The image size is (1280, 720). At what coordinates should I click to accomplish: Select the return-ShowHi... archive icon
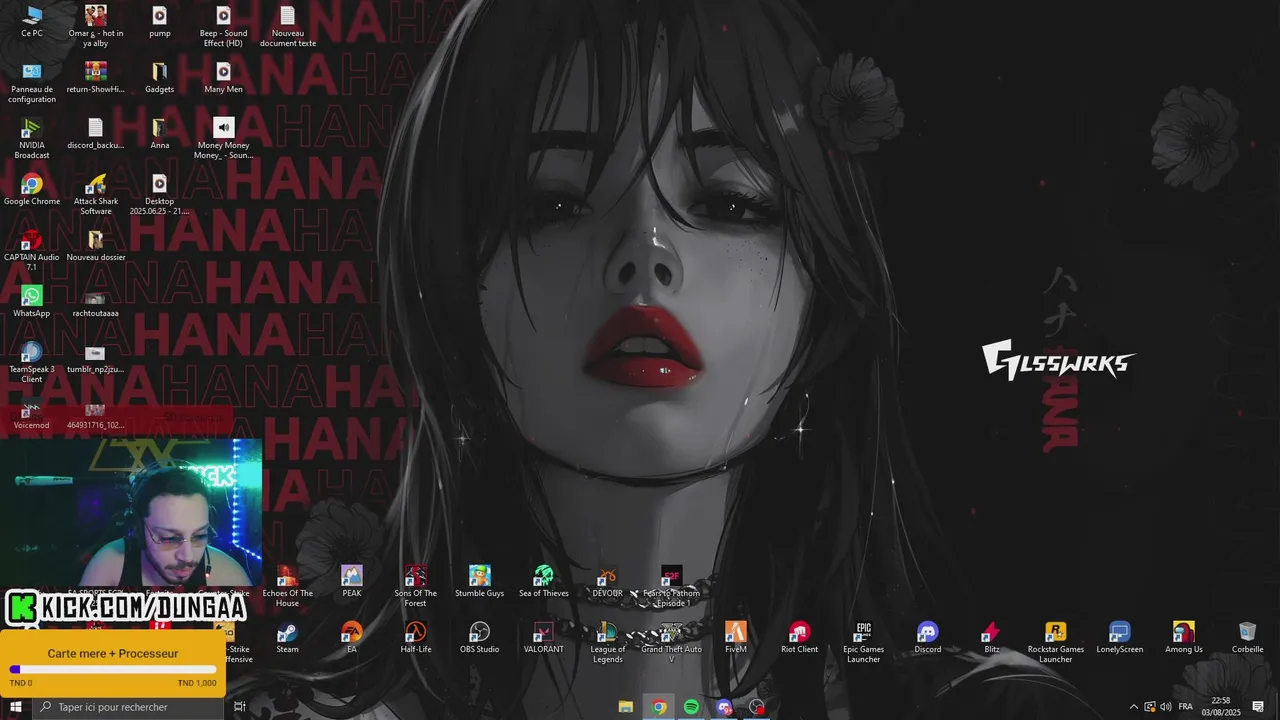coord(96,78)
